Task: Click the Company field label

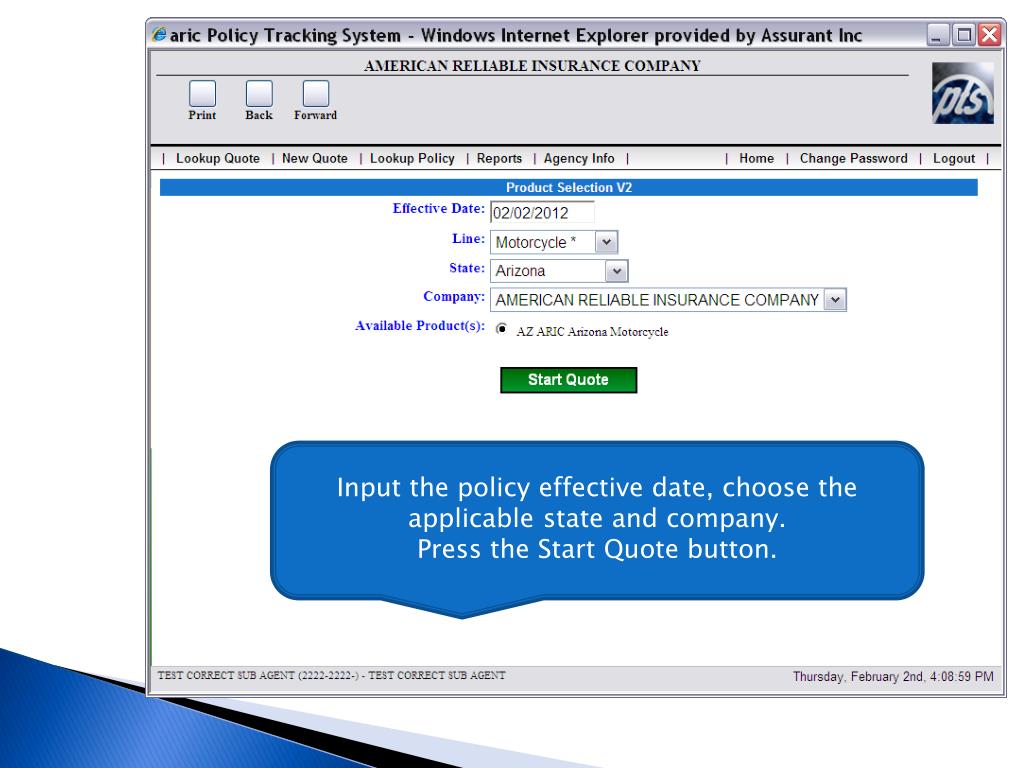Action: coord(454,296)
